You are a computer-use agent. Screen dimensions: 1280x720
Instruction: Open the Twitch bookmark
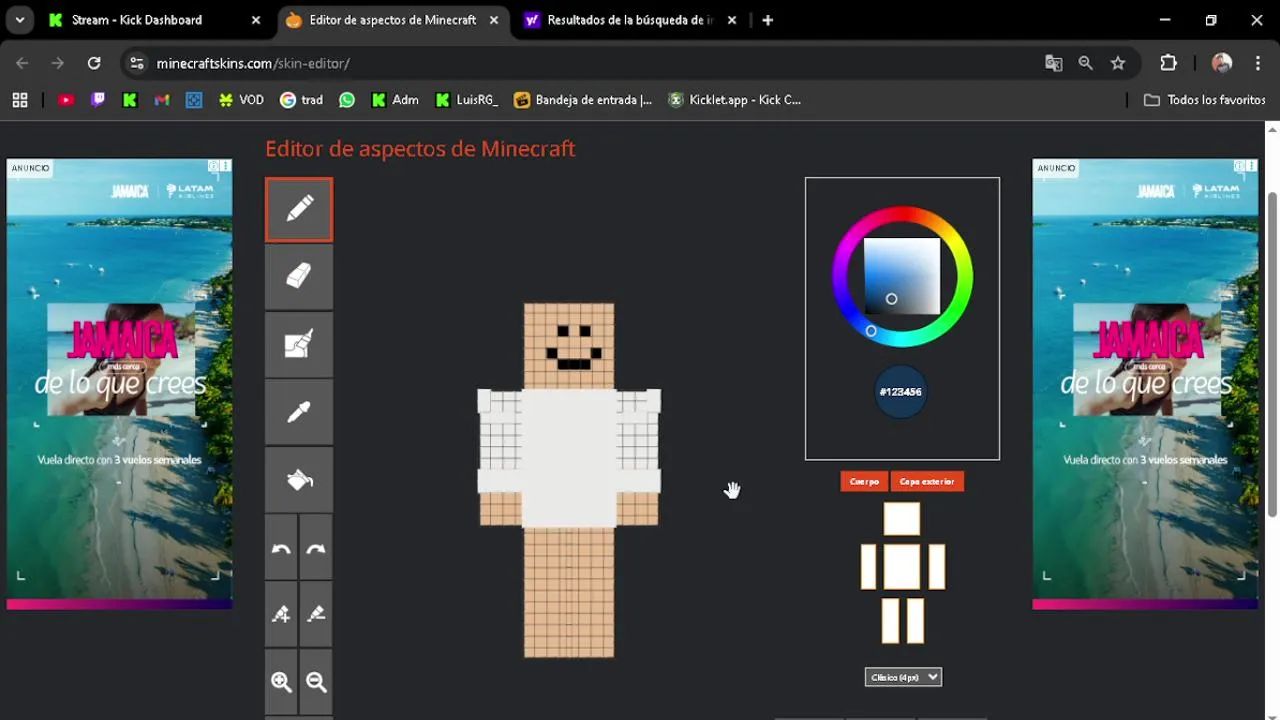pyautogui.click(x=98, y=100)
